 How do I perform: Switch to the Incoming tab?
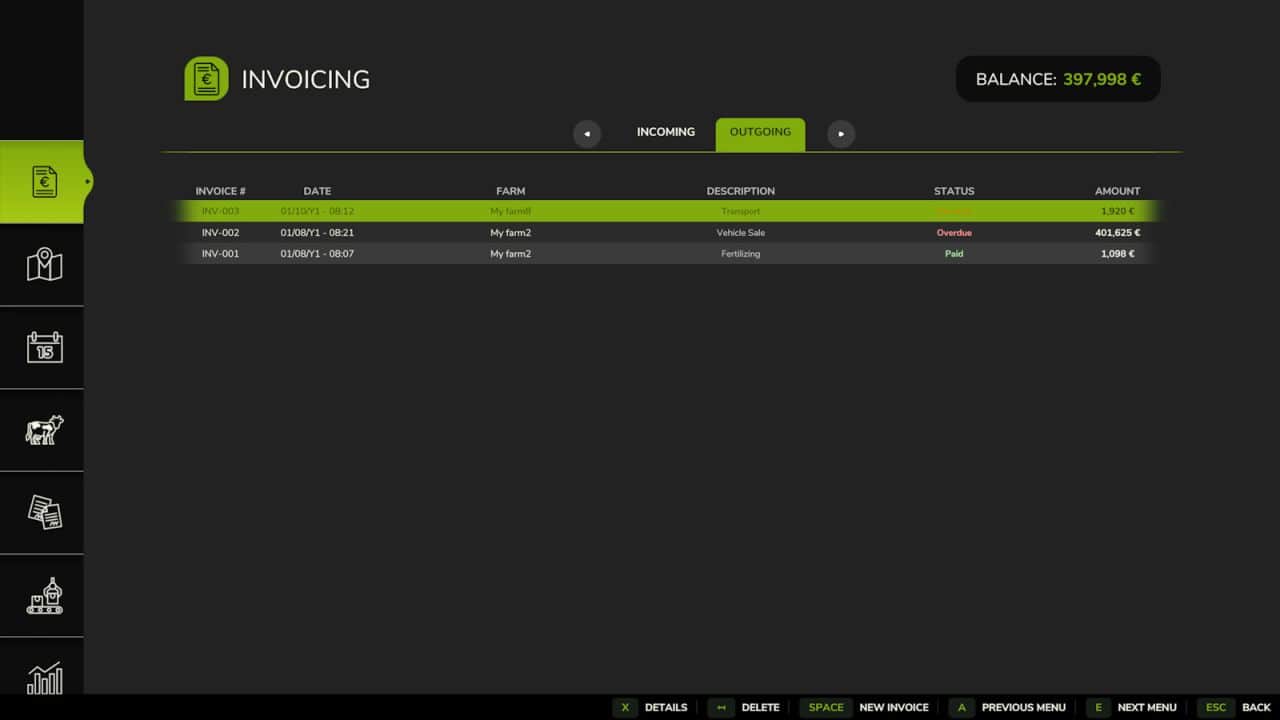665,133
